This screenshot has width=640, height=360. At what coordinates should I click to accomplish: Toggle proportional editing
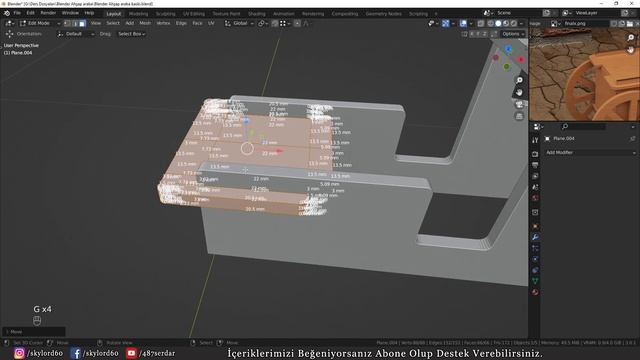(x=297, y=23)
